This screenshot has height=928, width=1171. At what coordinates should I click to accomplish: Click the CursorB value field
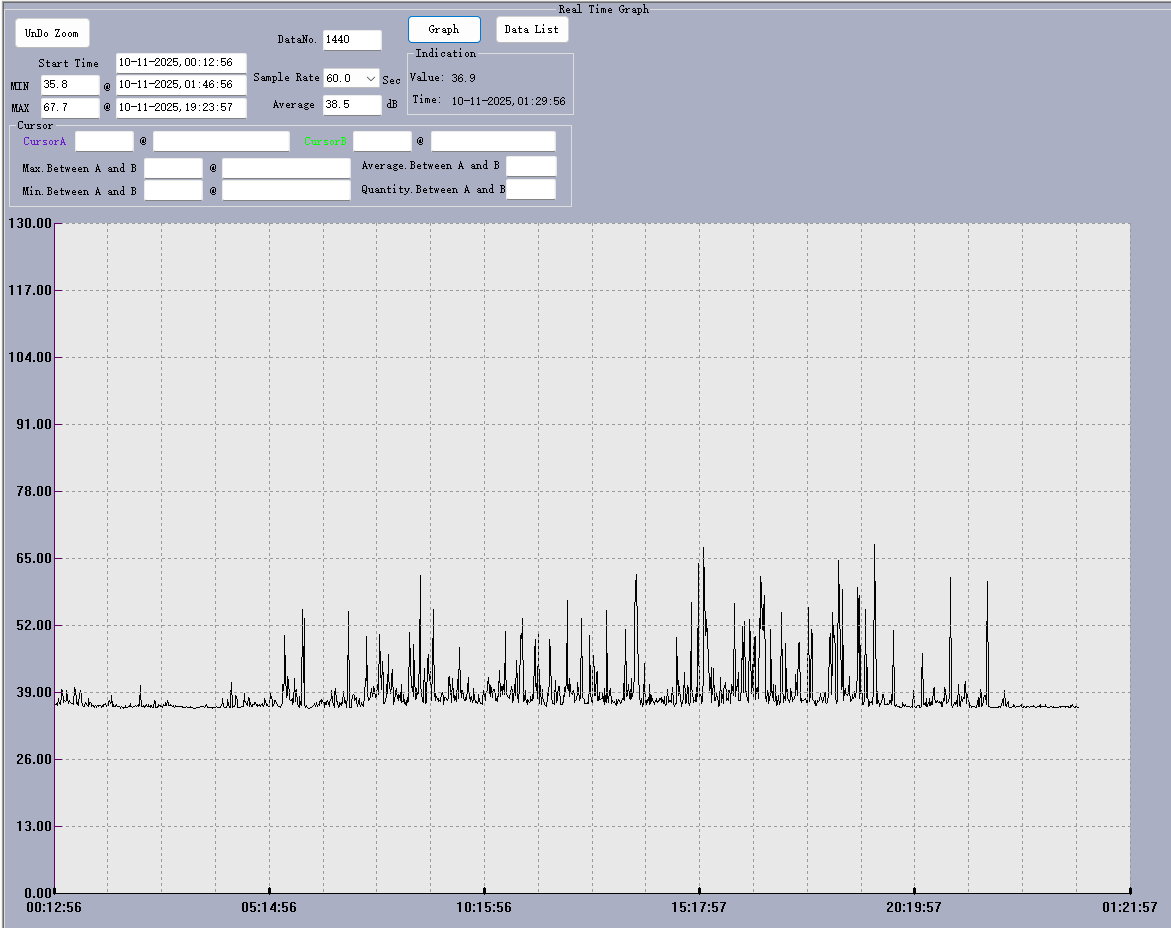pyautogui.click(x=382, y=141)
